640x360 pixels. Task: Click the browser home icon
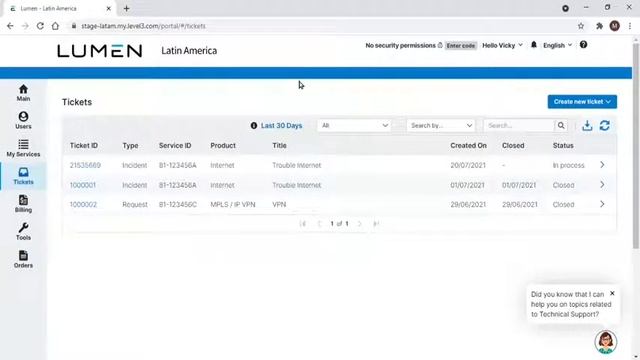[x=55, y=26]
